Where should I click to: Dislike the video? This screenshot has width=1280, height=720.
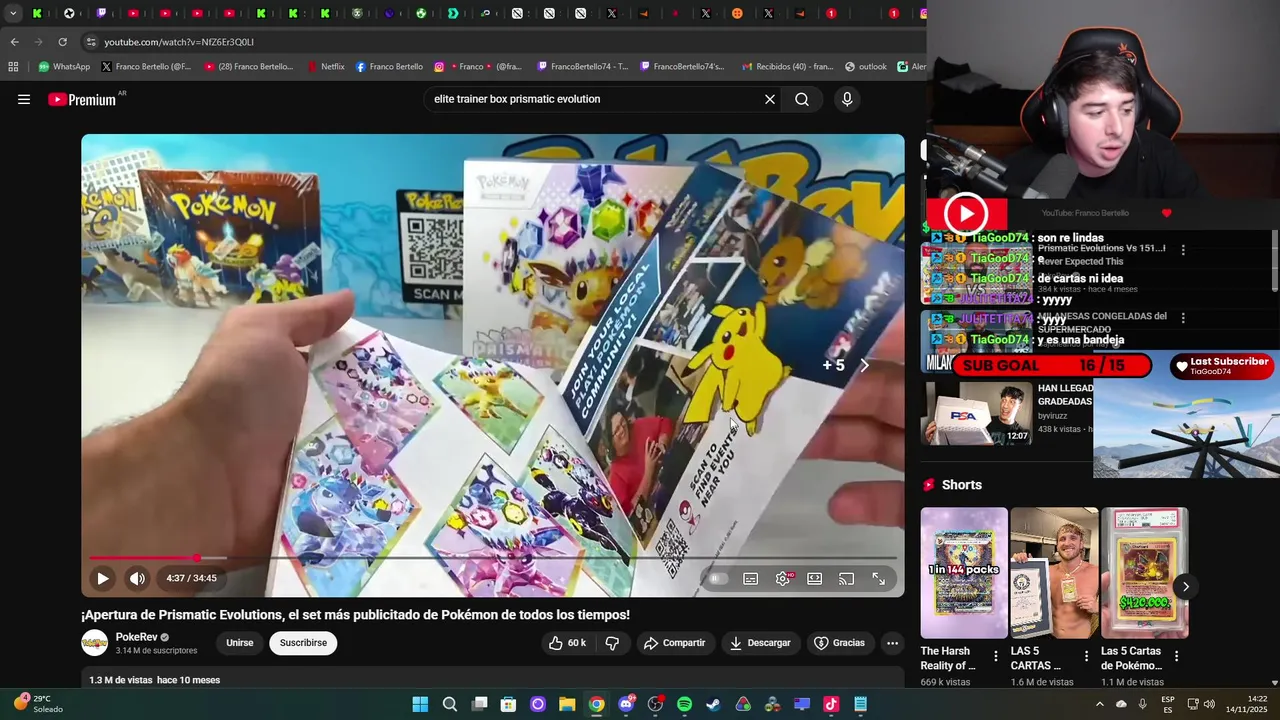tap(613, 643)
